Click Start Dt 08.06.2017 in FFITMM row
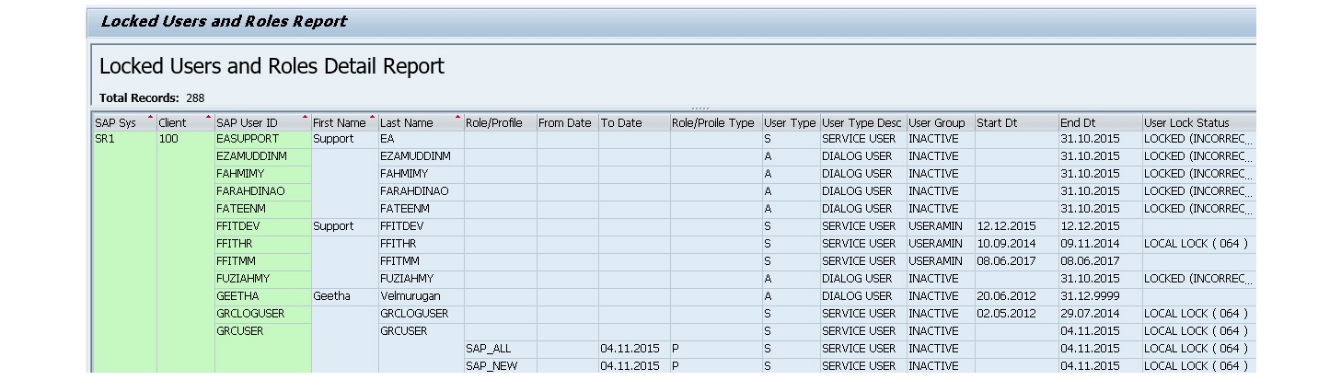 coord(1016,261)
